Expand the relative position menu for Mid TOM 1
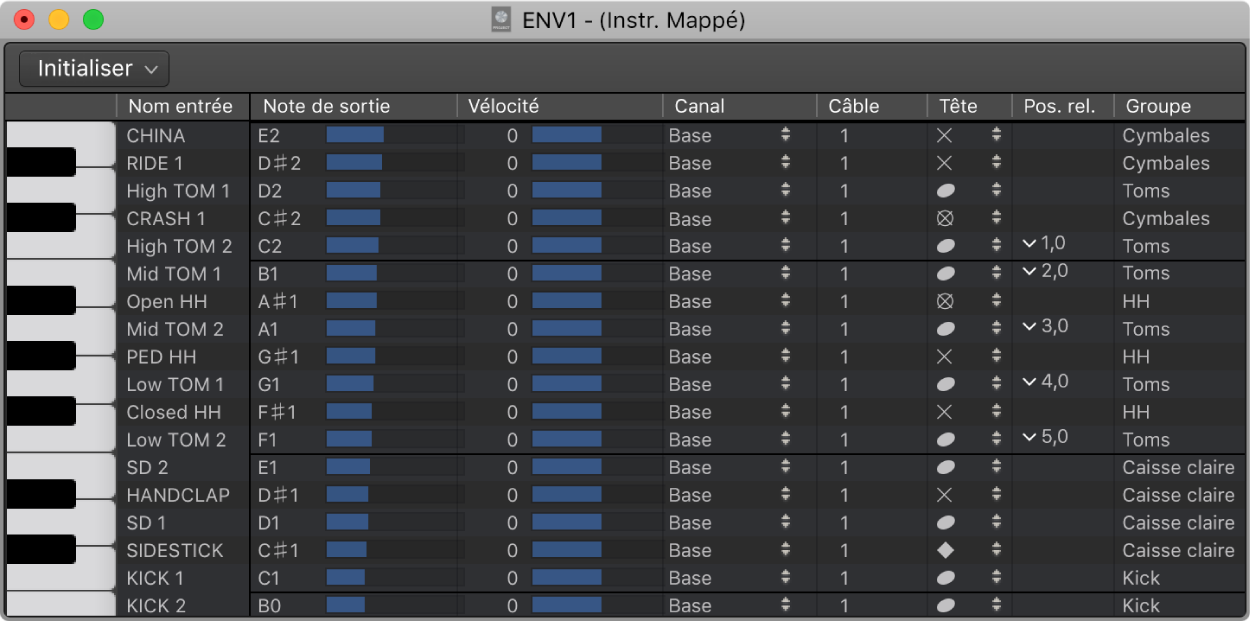The image size is (1250, 622). point(1029,272)
